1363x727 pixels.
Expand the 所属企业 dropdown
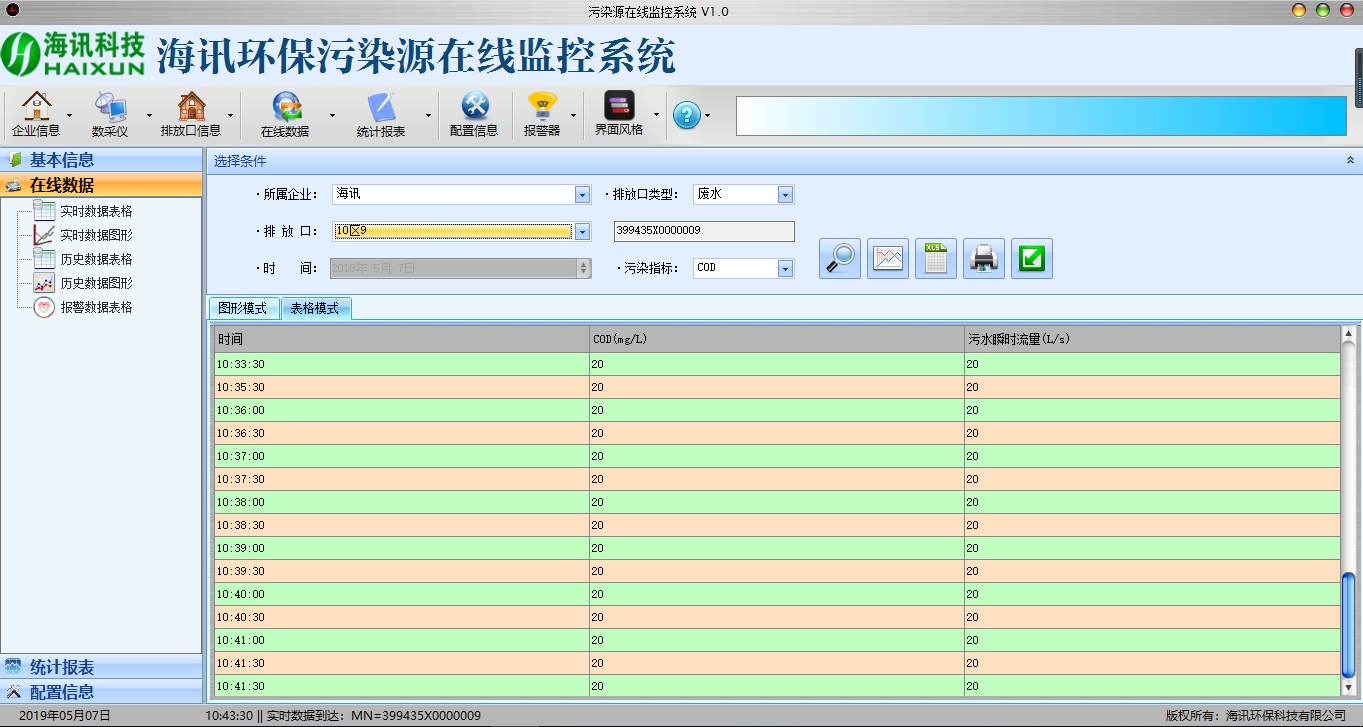point(582,195)
